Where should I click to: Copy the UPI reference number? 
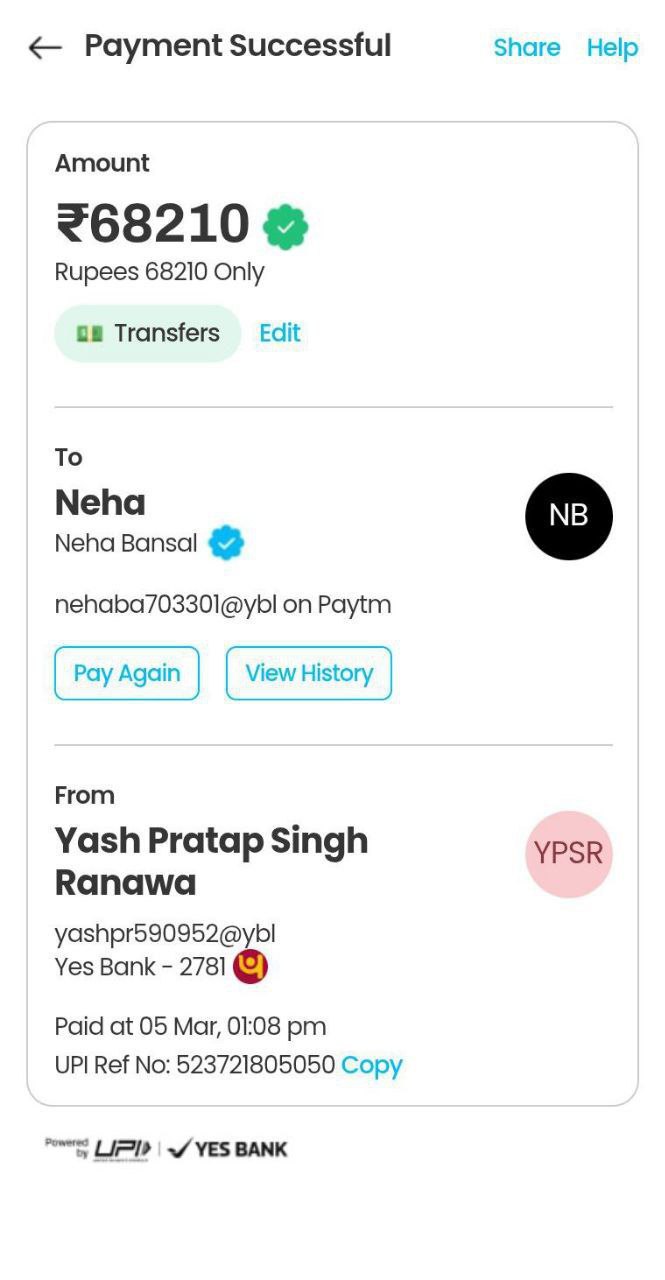[371, 1065]
